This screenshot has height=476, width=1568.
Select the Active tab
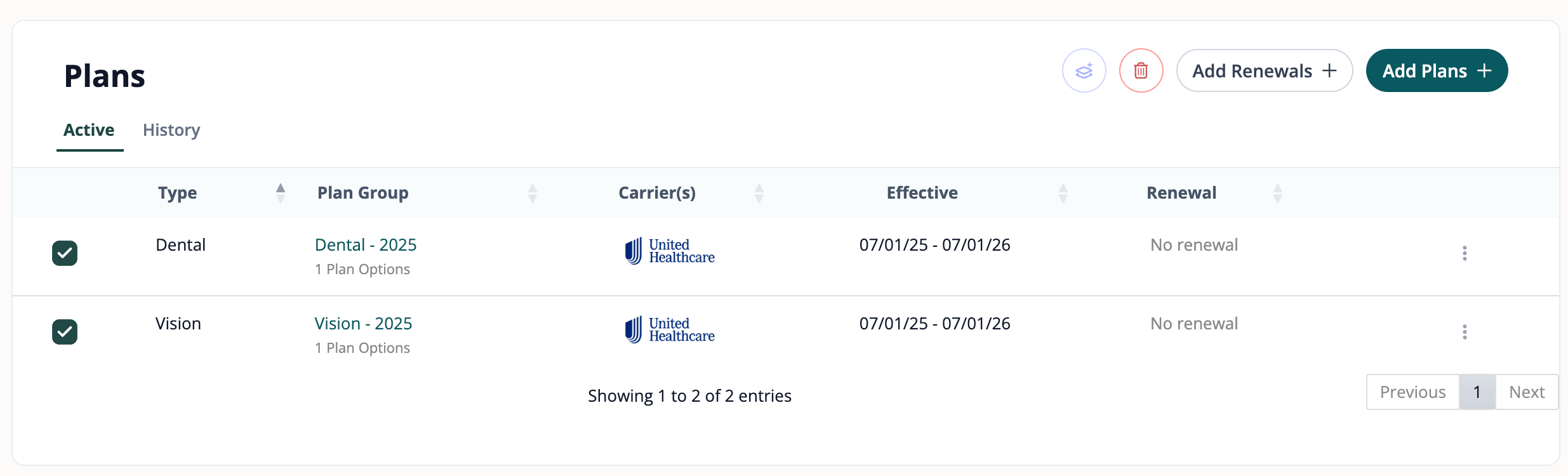coord(89,130)
